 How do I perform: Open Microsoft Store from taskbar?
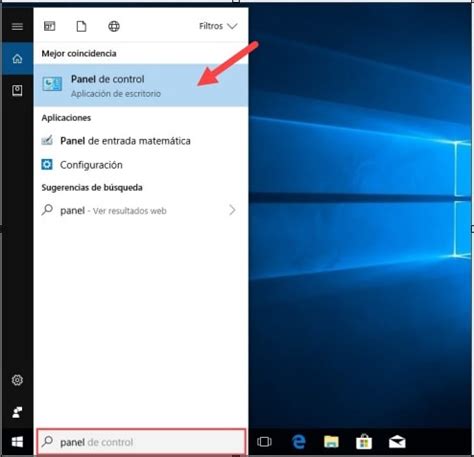click(364, 441)
